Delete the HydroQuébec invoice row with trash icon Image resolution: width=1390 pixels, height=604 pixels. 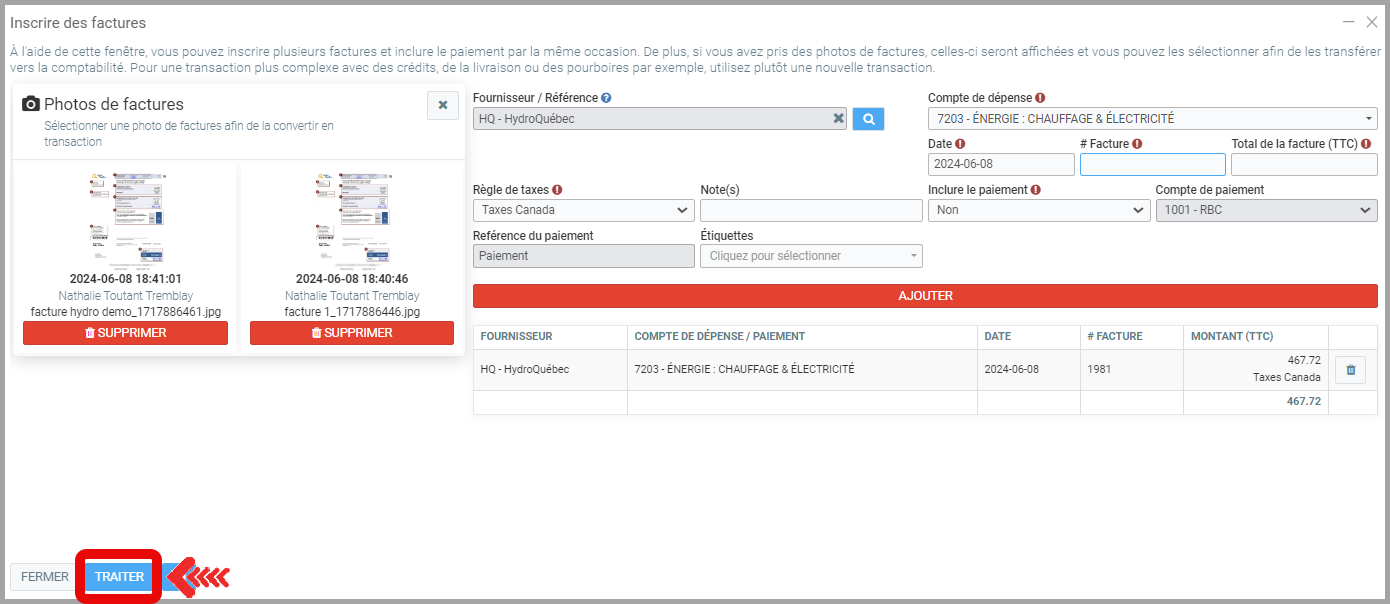point(1350,370)
